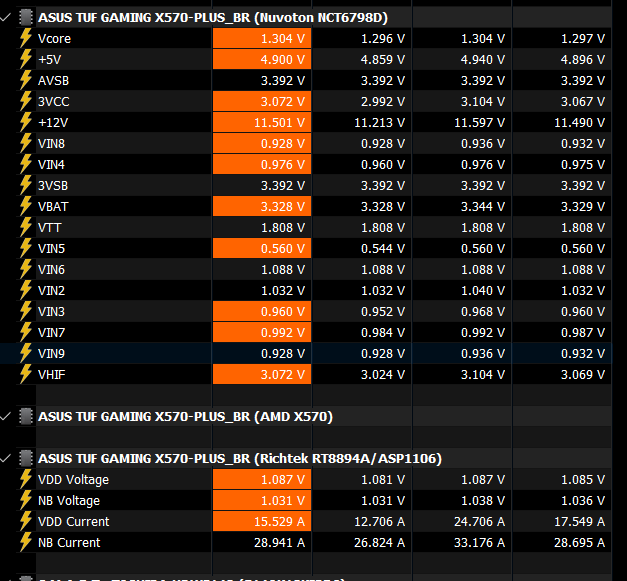This screenshot has height=581, width=627.
Task: Click the lightning icon beside VHIF
Action: [x=26, y=374]
